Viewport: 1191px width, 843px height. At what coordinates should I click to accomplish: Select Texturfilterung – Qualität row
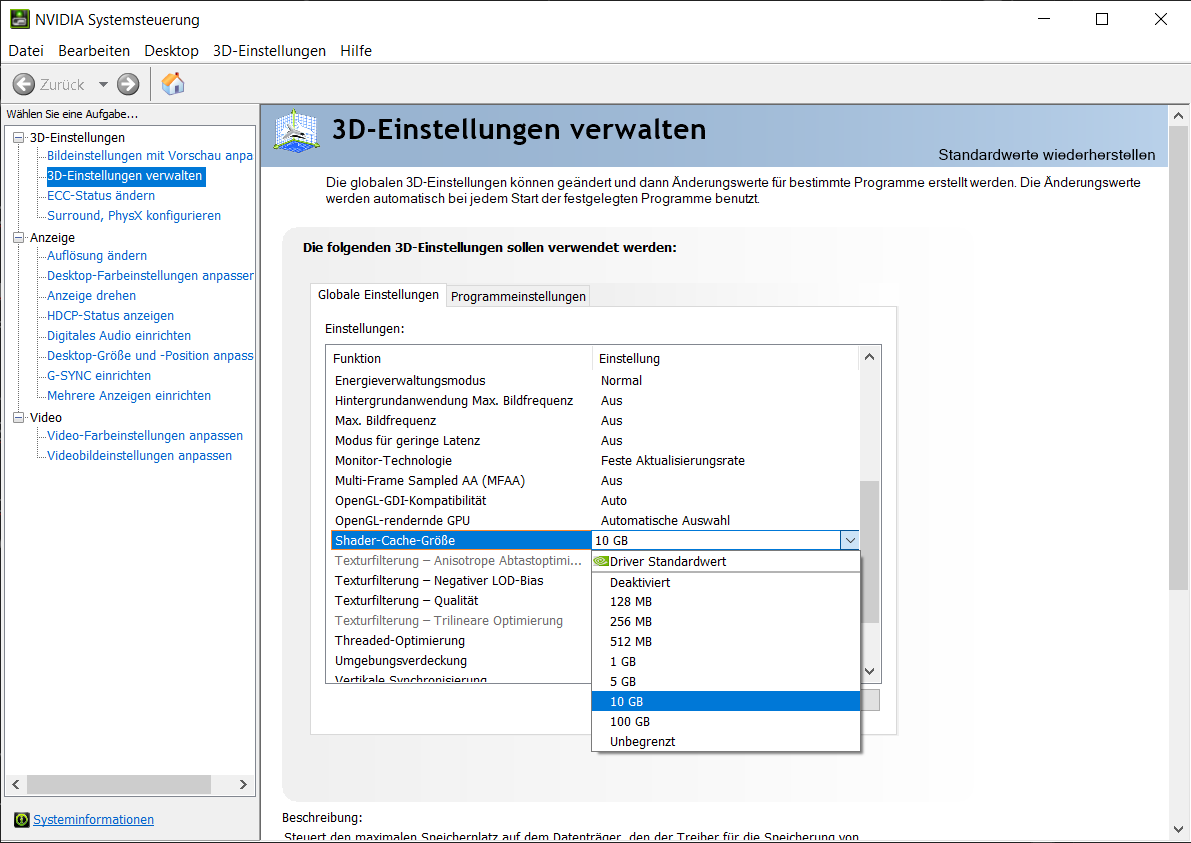(461, 601)
